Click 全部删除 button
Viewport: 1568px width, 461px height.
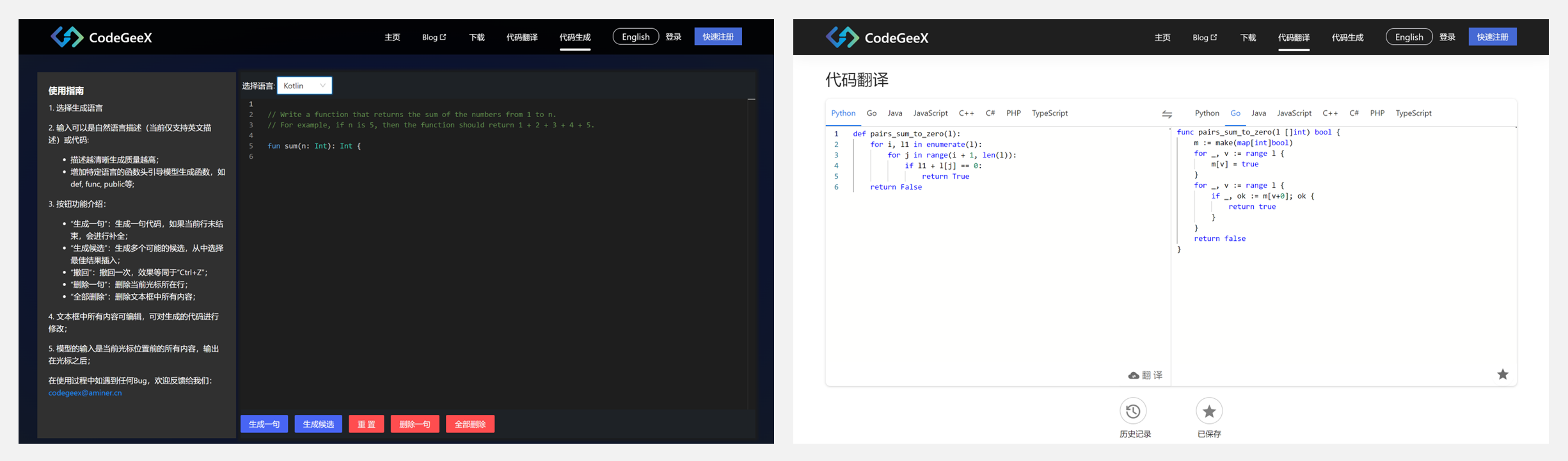pos(470,424)
